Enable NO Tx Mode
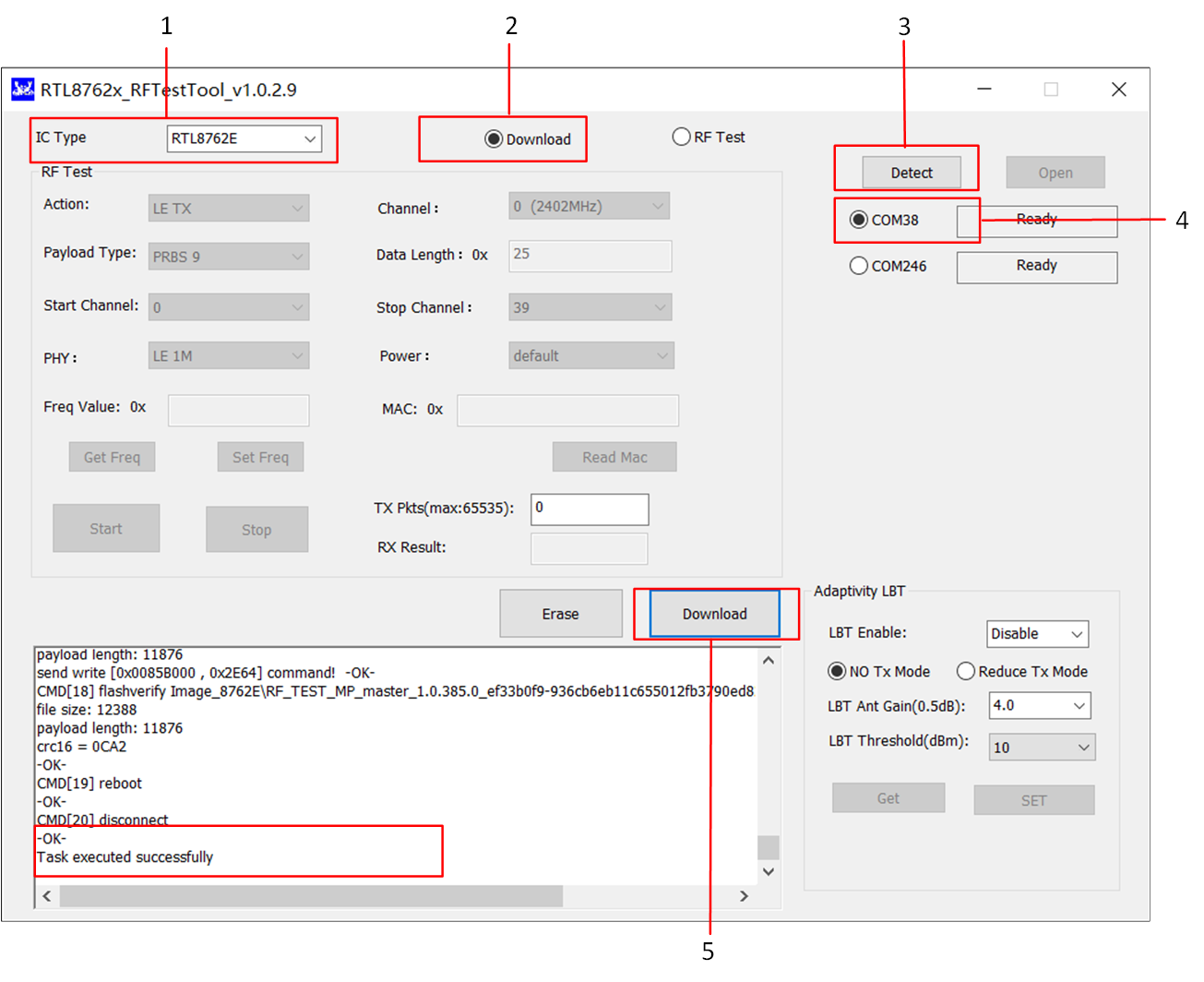1204x982 pixels. click(837, 671)
